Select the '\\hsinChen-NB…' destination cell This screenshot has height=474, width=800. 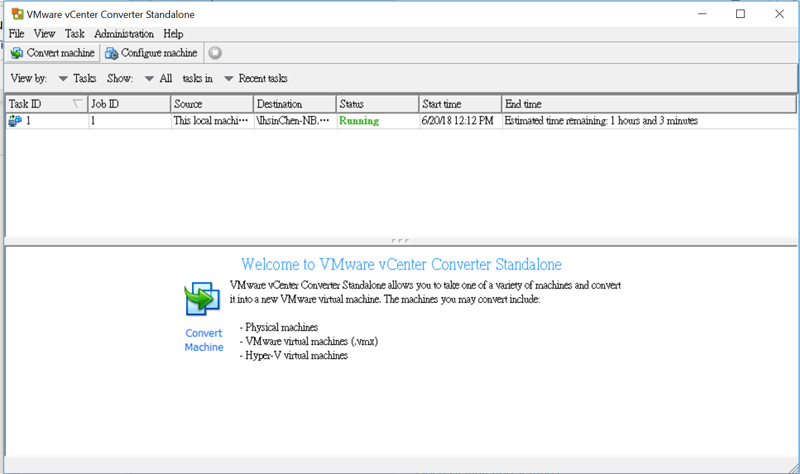pyautogui.click(x=294, y=121)
